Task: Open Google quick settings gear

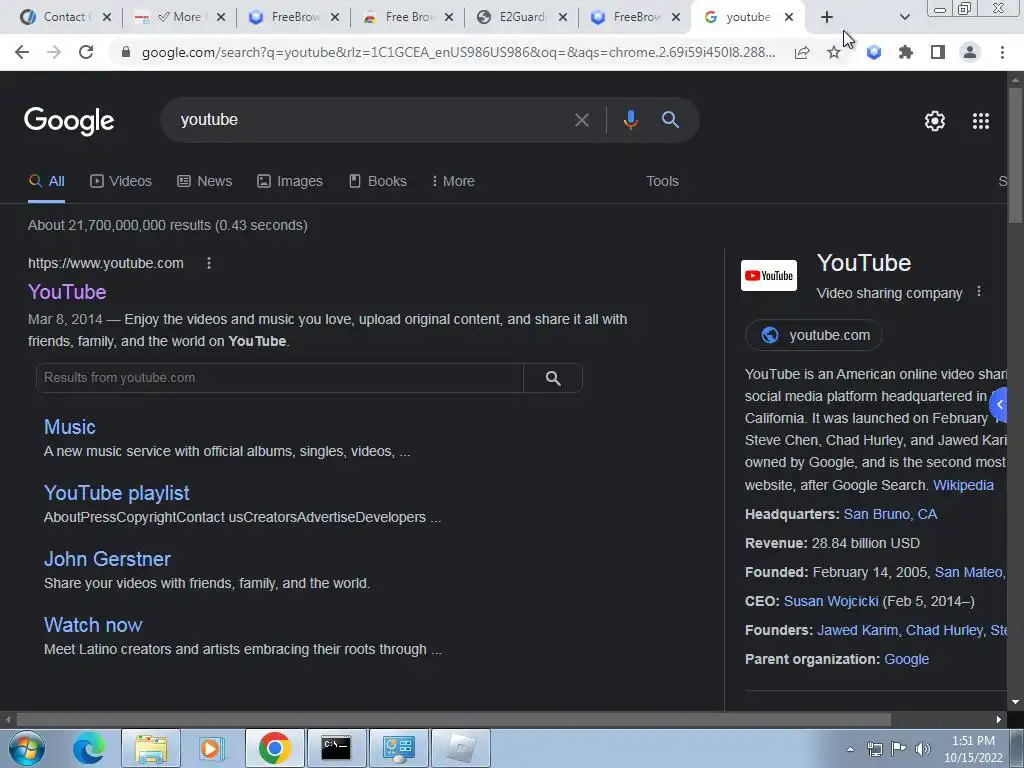Action: click(935, 121)
